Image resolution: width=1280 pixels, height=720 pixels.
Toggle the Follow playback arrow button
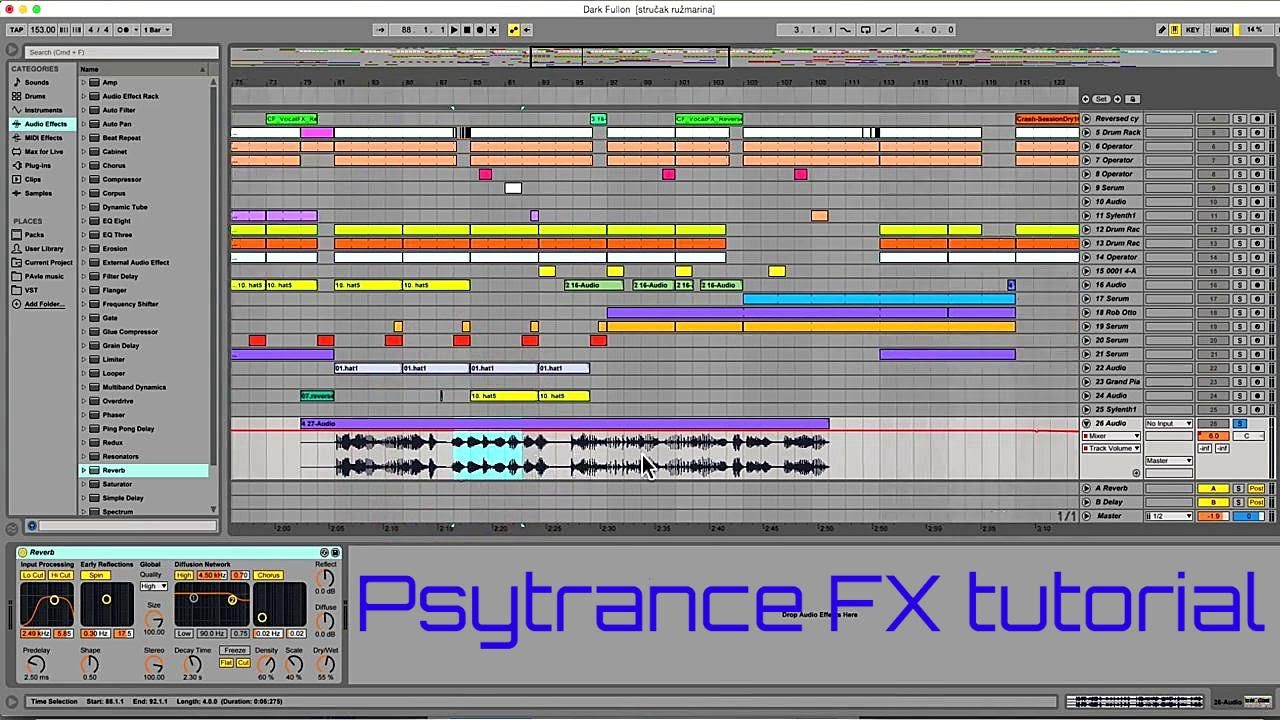(x=380, y=30)
